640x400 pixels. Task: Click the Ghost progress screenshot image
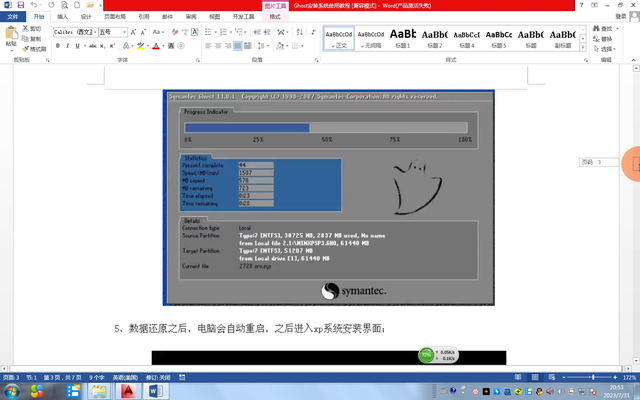[329, 198]
